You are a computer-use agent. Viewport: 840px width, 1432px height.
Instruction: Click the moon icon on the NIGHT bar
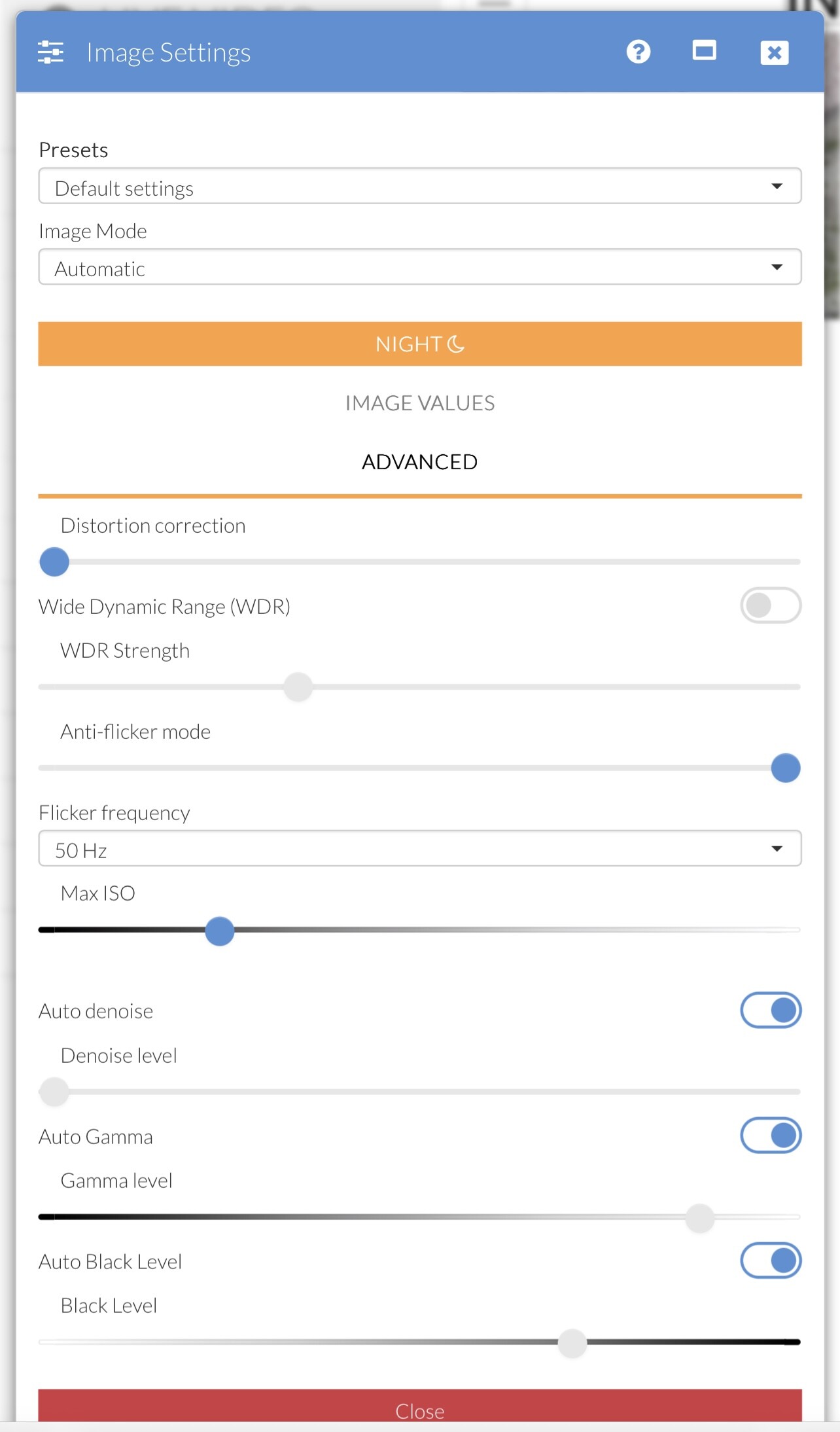point(456,344)
